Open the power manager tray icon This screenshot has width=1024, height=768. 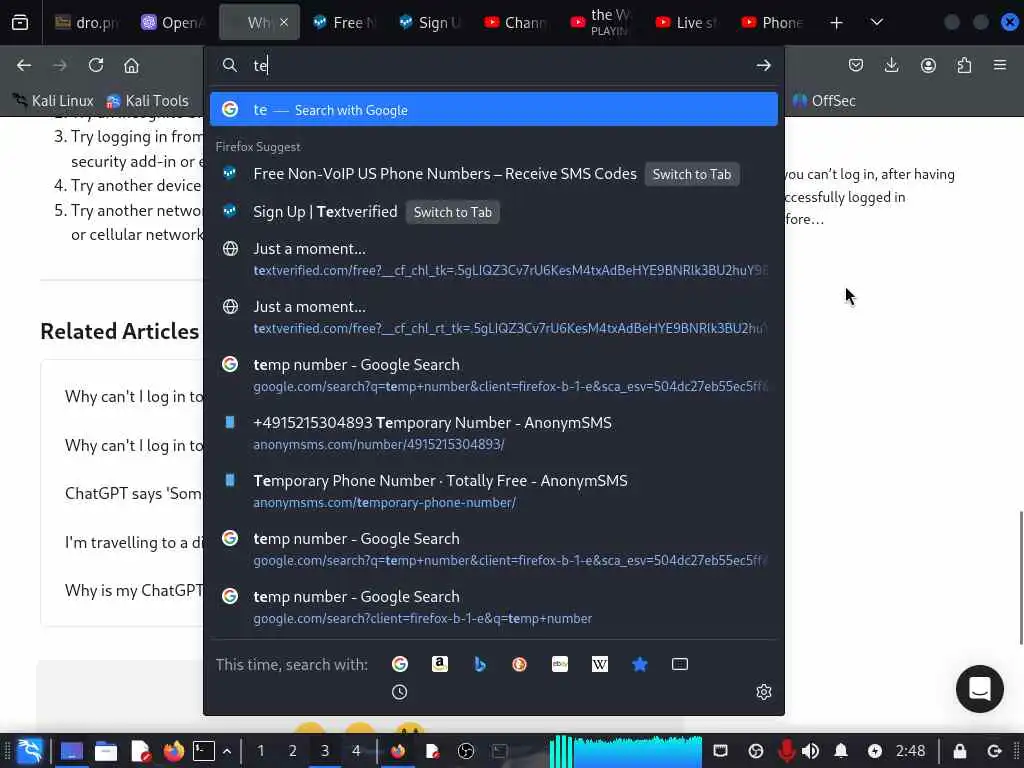tap(875, 751)
